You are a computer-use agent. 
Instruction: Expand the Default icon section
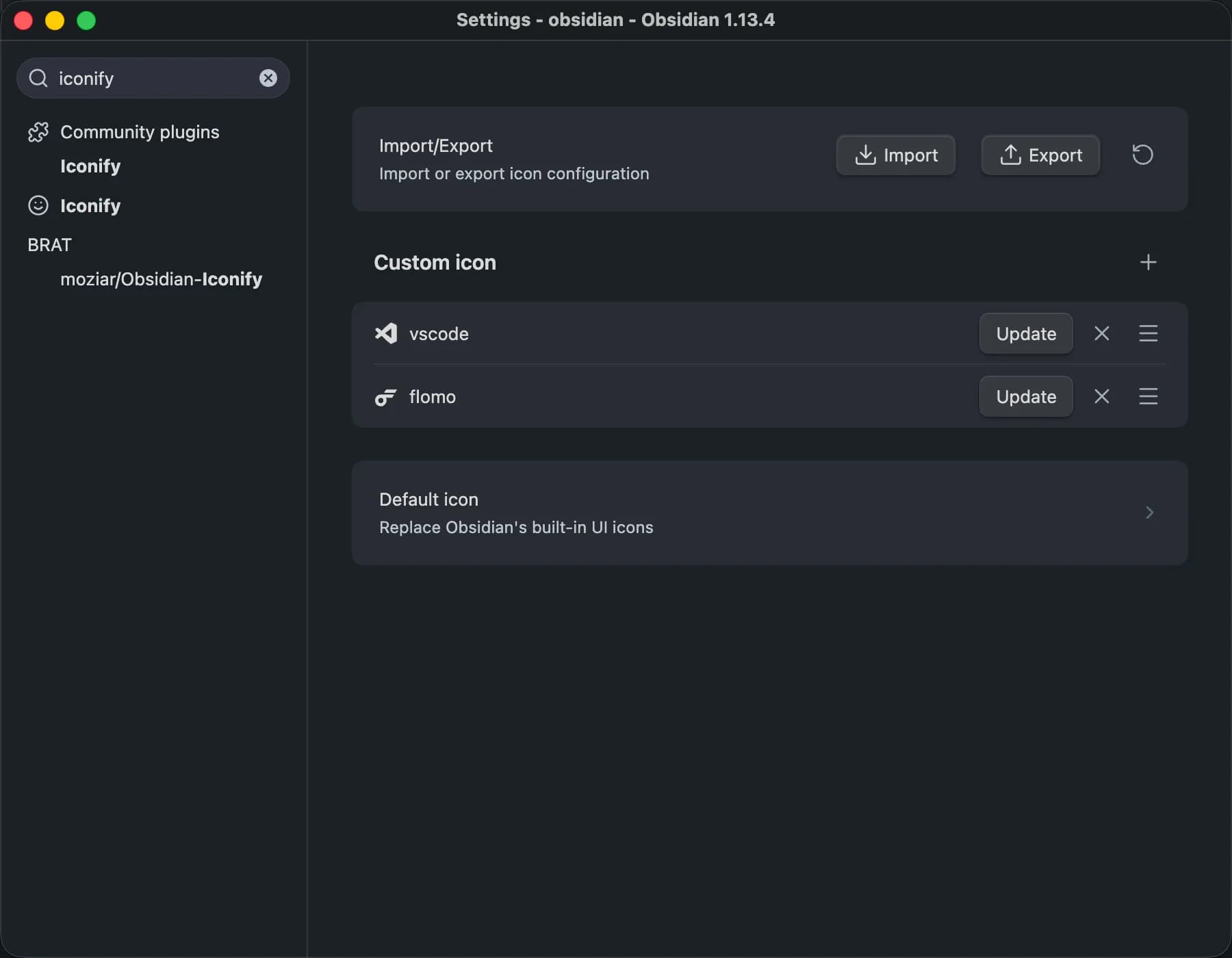1150,513
